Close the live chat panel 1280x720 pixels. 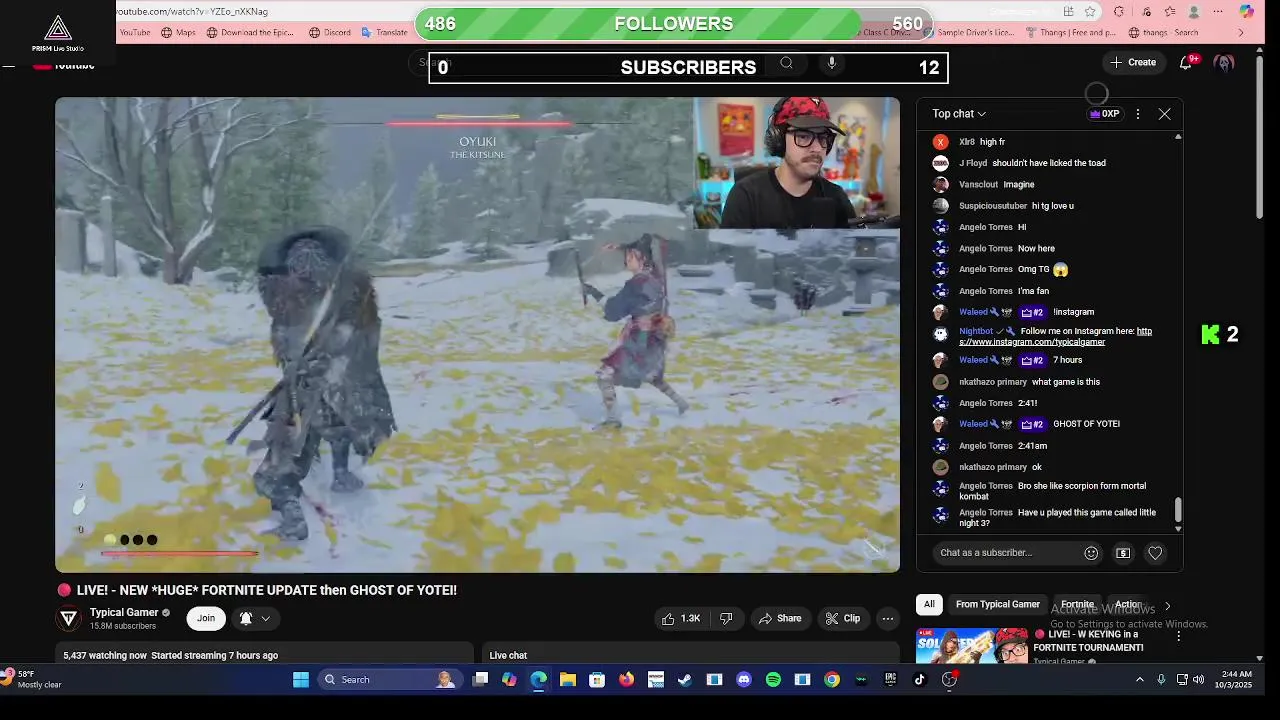tap(1164, 114)
